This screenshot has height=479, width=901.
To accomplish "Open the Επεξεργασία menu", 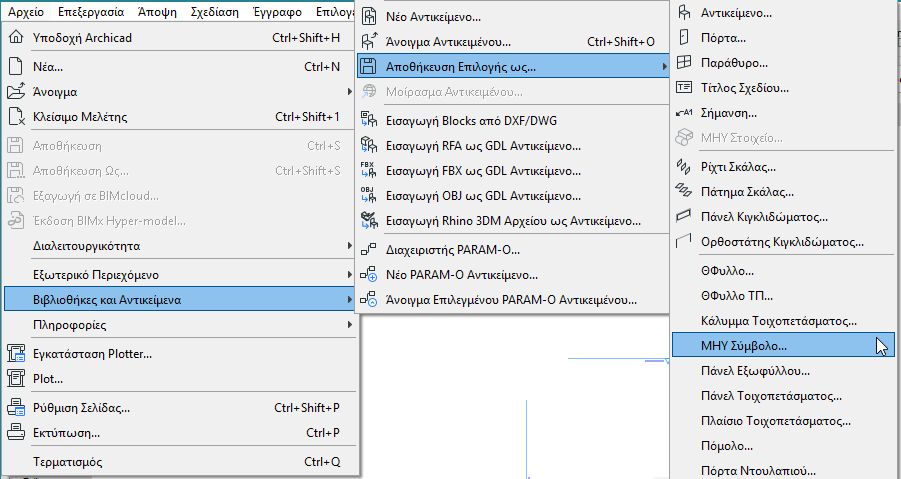I will 91,11.
